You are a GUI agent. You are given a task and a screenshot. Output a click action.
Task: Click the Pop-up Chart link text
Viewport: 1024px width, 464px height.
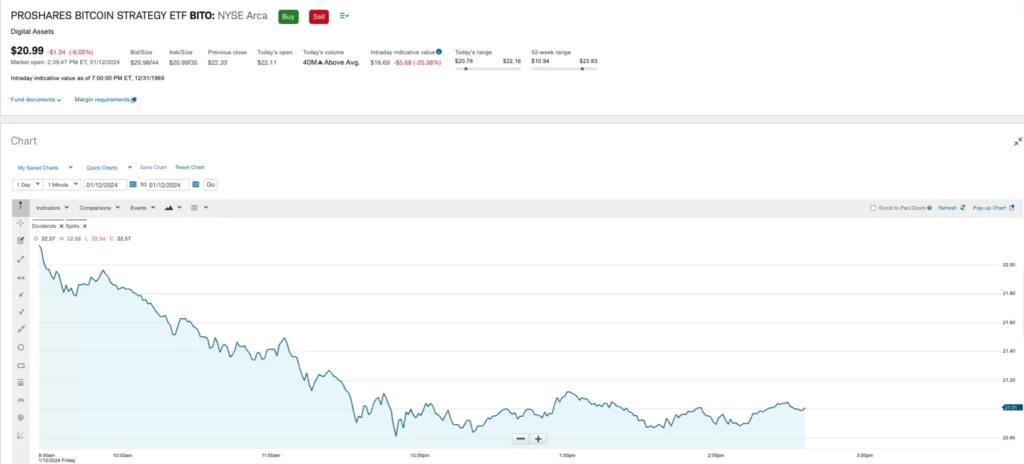click(x=989, y=208)
